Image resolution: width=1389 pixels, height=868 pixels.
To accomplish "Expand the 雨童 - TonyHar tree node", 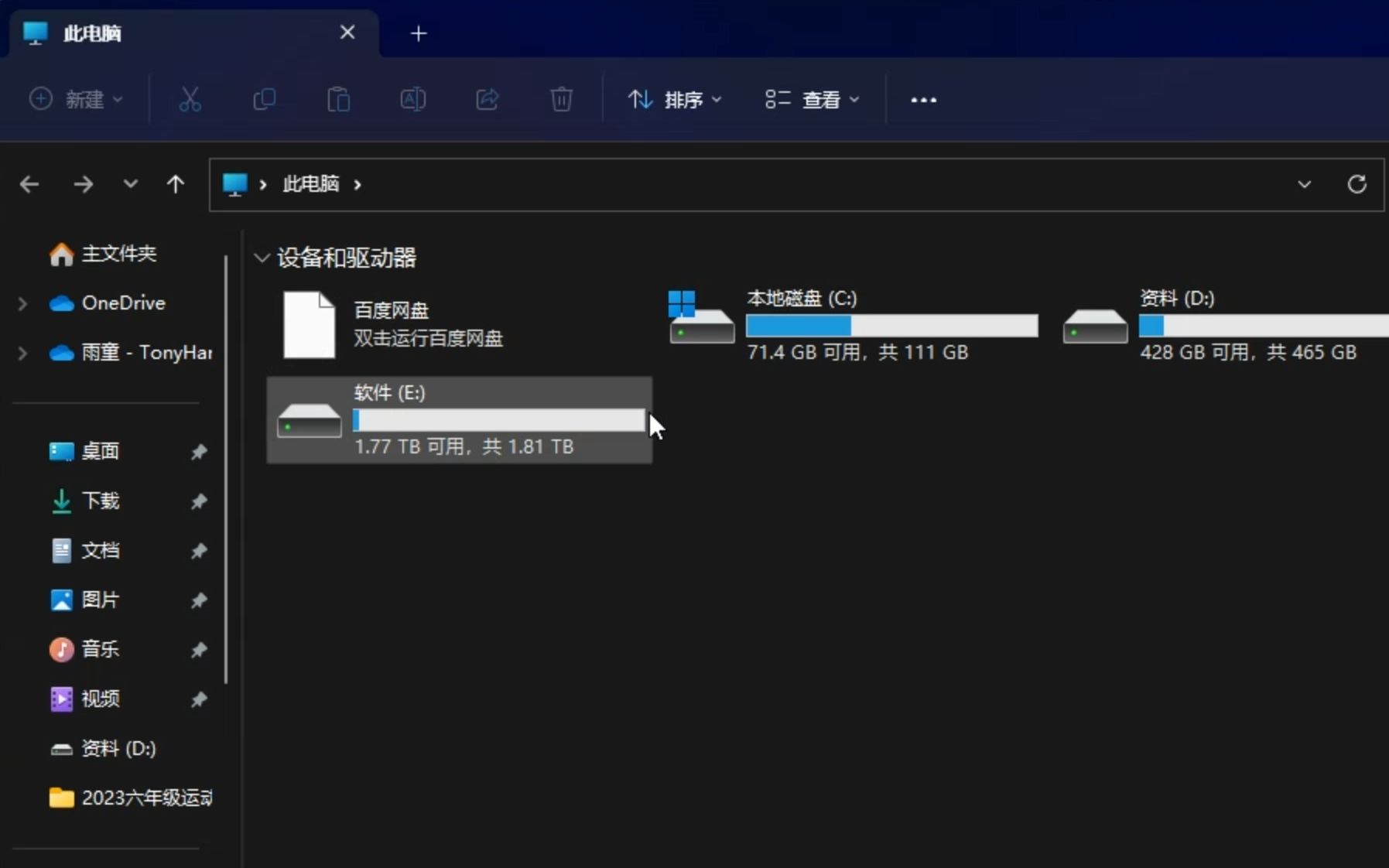I will [22, 353].
